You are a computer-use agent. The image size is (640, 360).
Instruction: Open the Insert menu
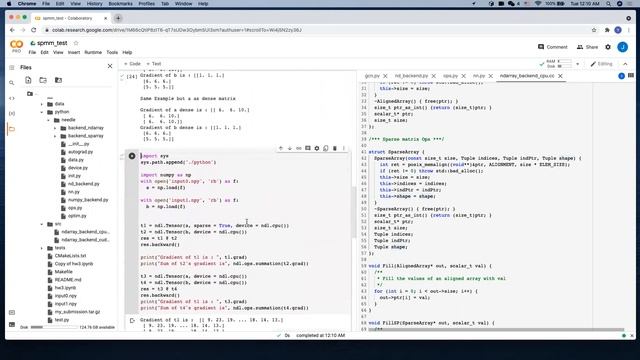[74, 53]
